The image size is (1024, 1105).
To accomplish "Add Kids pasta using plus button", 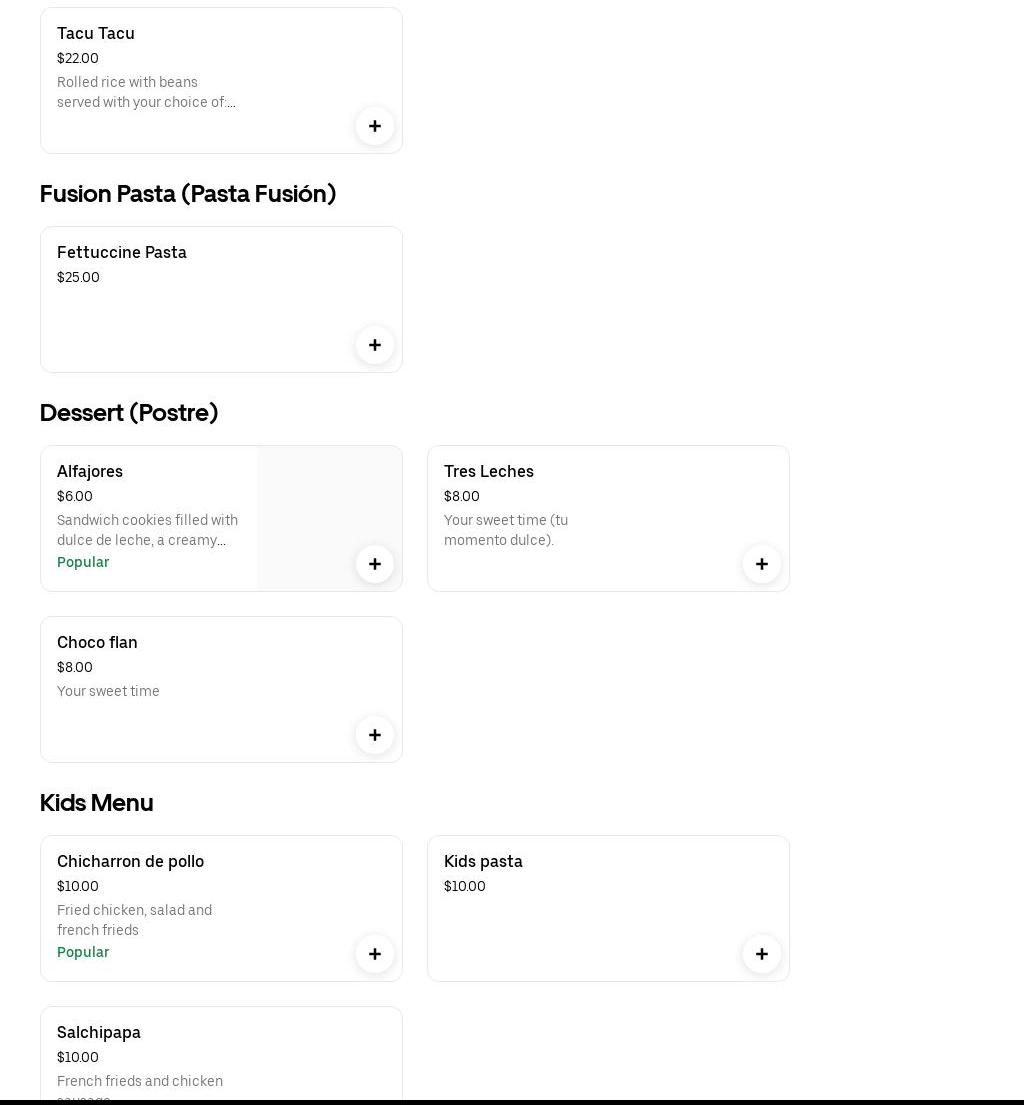I will coord(762,954).
